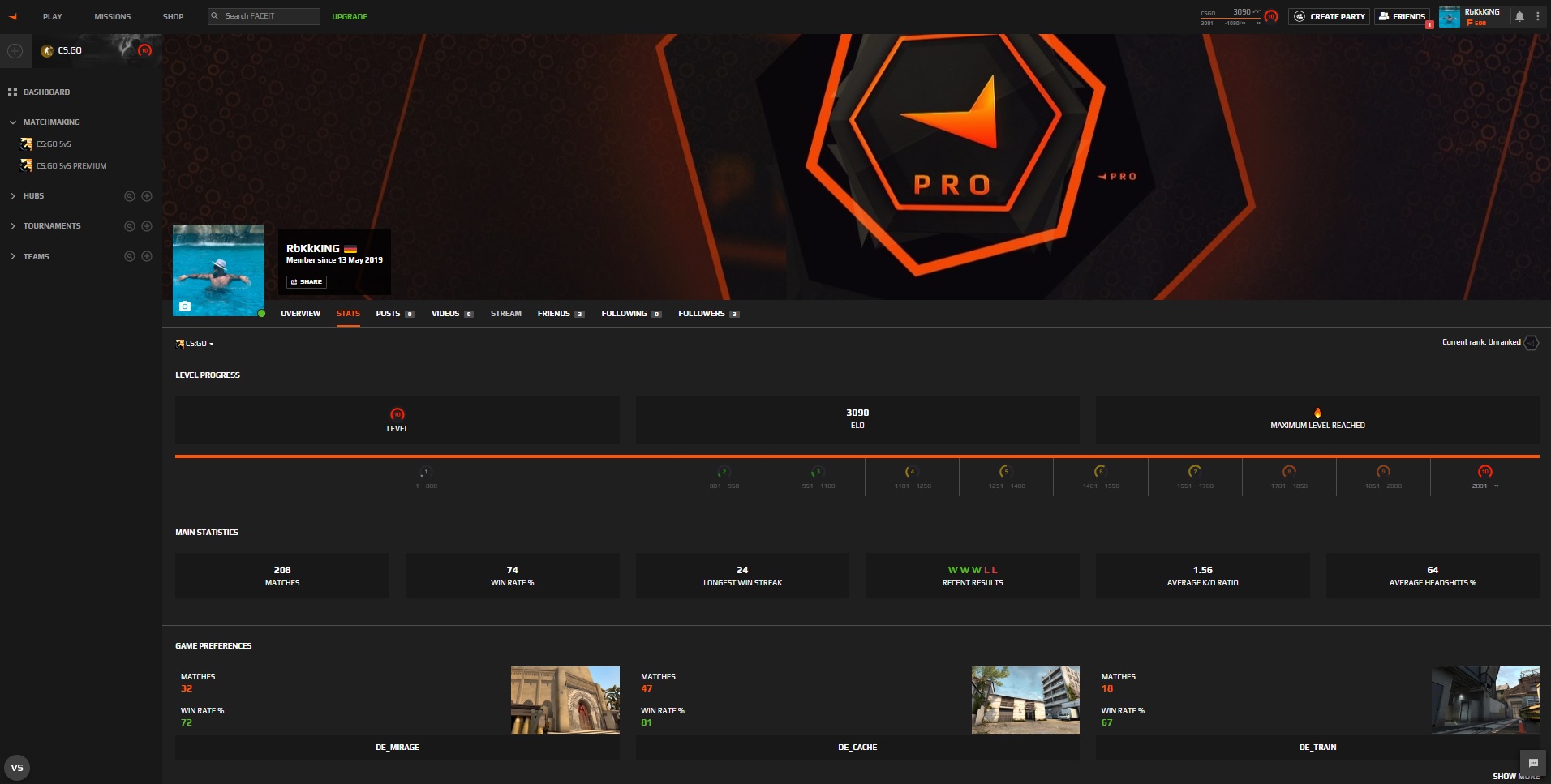This screenshot has height=784, width=1551.
Task: Click the RECENT RESULTS card
Action: pyautogui.click(x=973, y=576)
